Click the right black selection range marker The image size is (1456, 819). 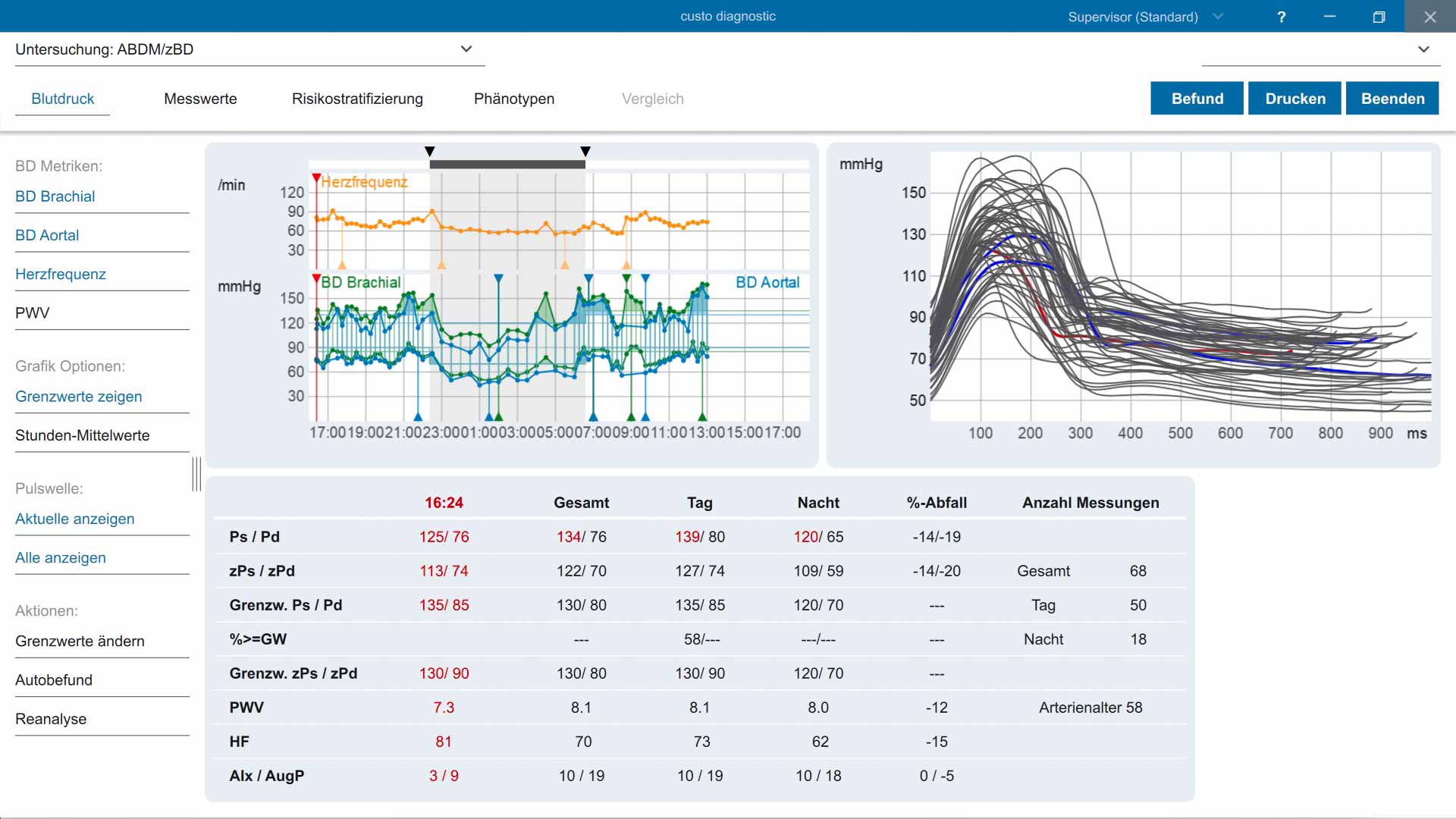click(x=585, y=152)
